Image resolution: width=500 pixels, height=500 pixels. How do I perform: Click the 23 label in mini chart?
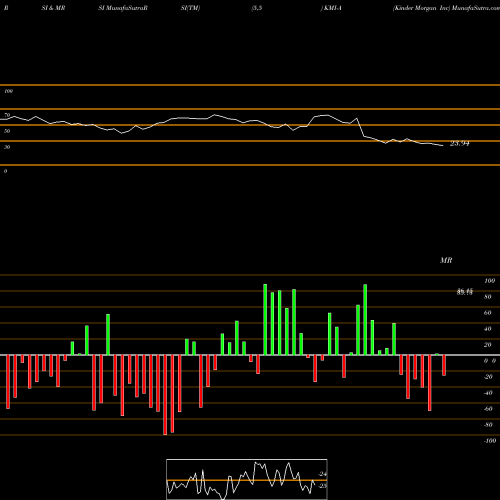tap(323, 486)
